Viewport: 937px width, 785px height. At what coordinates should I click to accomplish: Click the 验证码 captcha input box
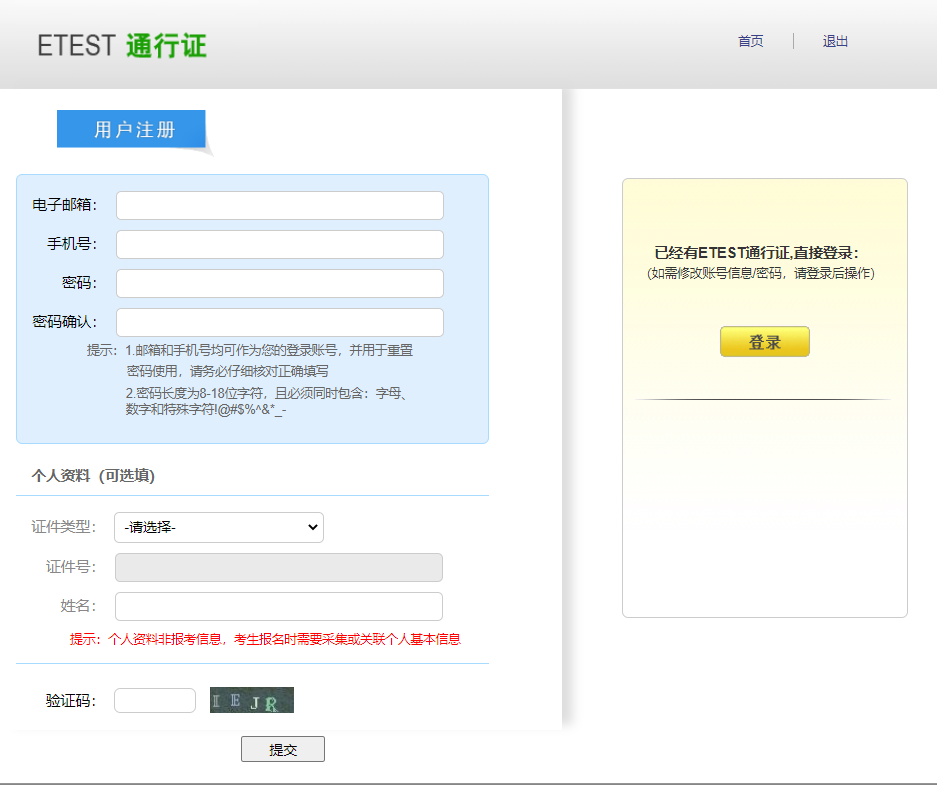point(155,700)
